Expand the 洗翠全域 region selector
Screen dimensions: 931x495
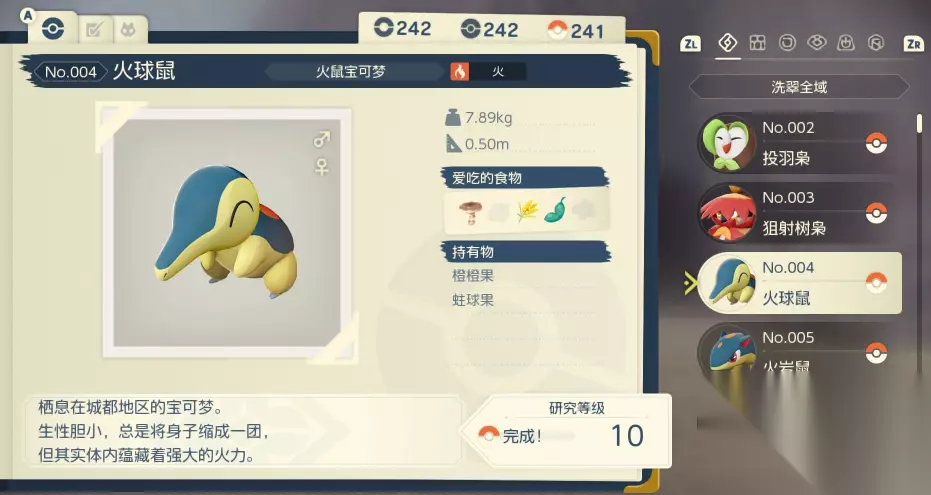tap(799, 87)
